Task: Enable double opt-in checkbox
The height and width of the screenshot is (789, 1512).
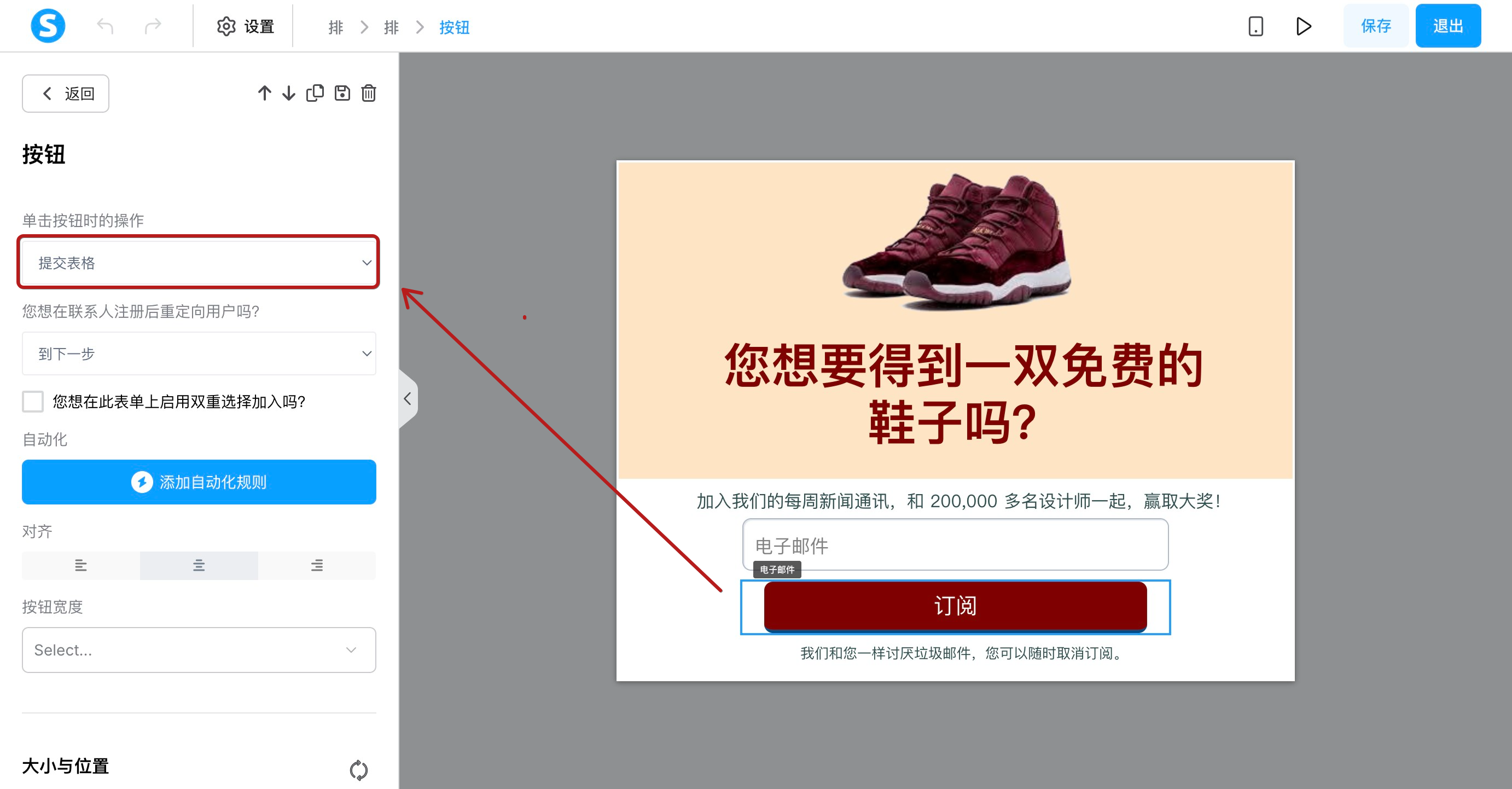Action: [x=33, y=402]
